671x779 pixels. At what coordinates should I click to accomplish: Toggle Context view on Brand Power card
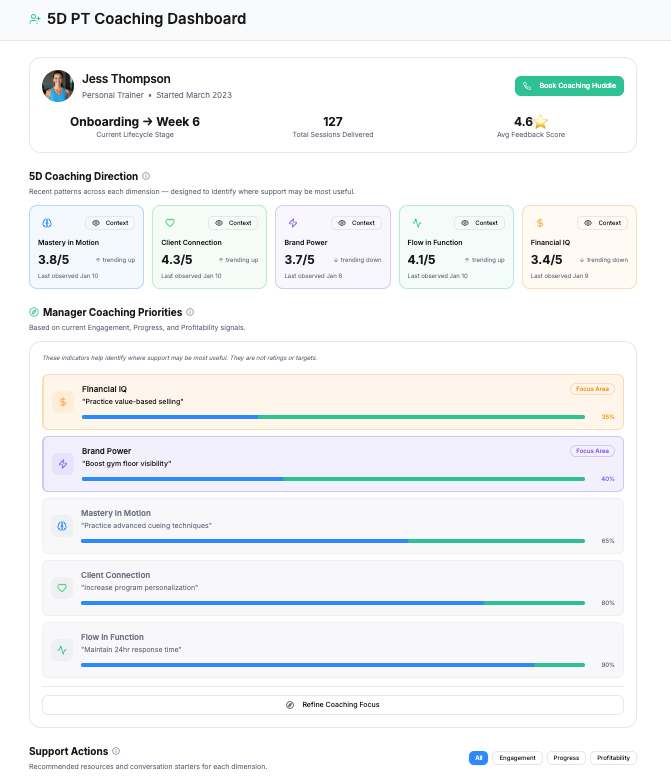click(355, 223)
